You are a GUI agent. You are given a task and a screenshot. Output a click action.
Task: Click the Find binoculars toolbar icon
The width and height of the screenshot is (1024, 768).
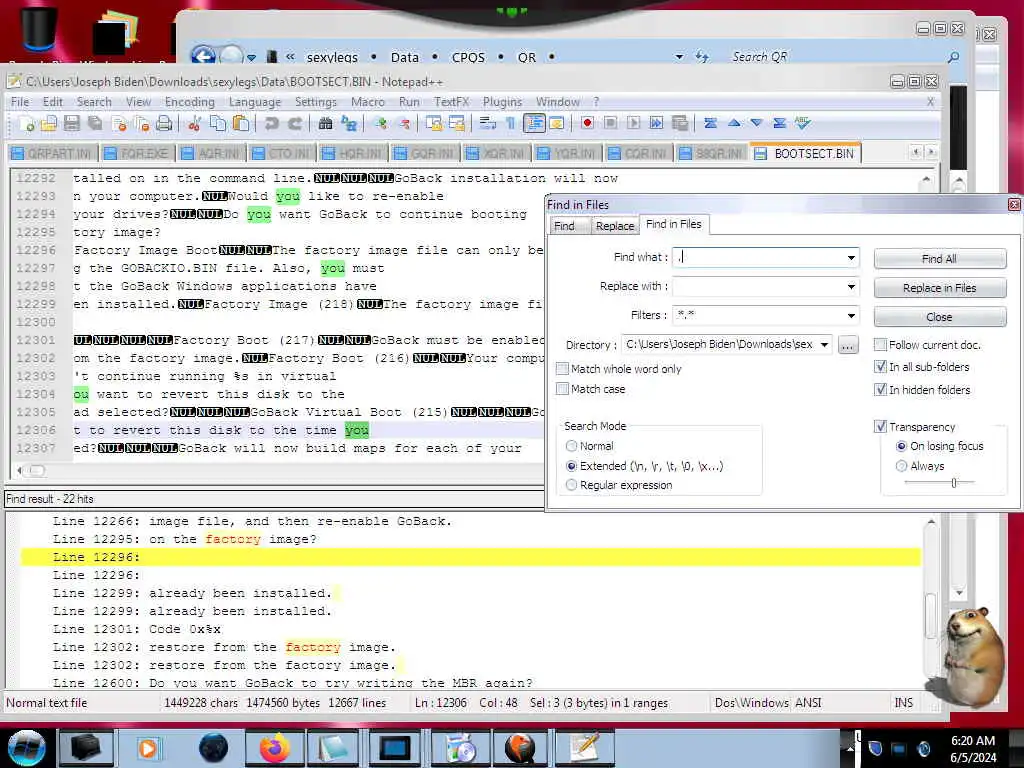coord(325,123)
